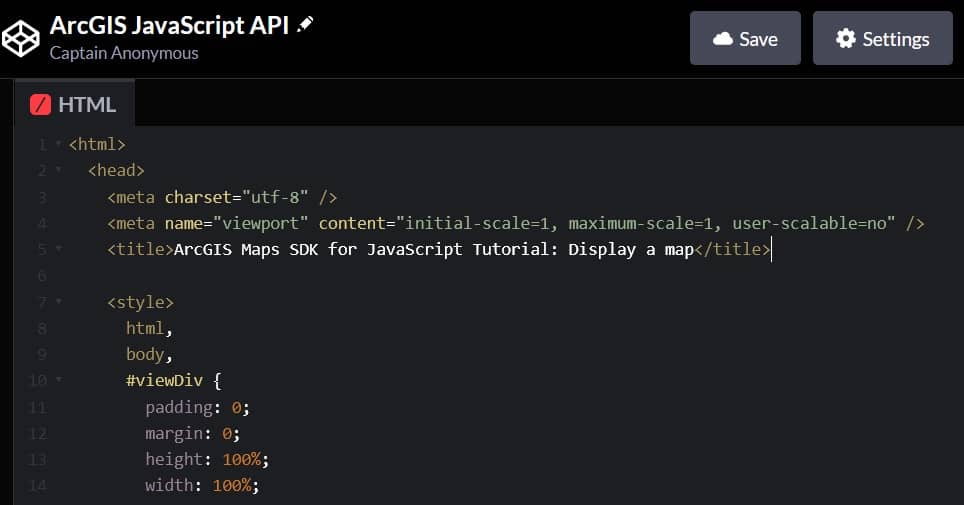The image size is (964, 505).
Task: Click the gear icon on the Settings button
Action: (x=845, y=39)
